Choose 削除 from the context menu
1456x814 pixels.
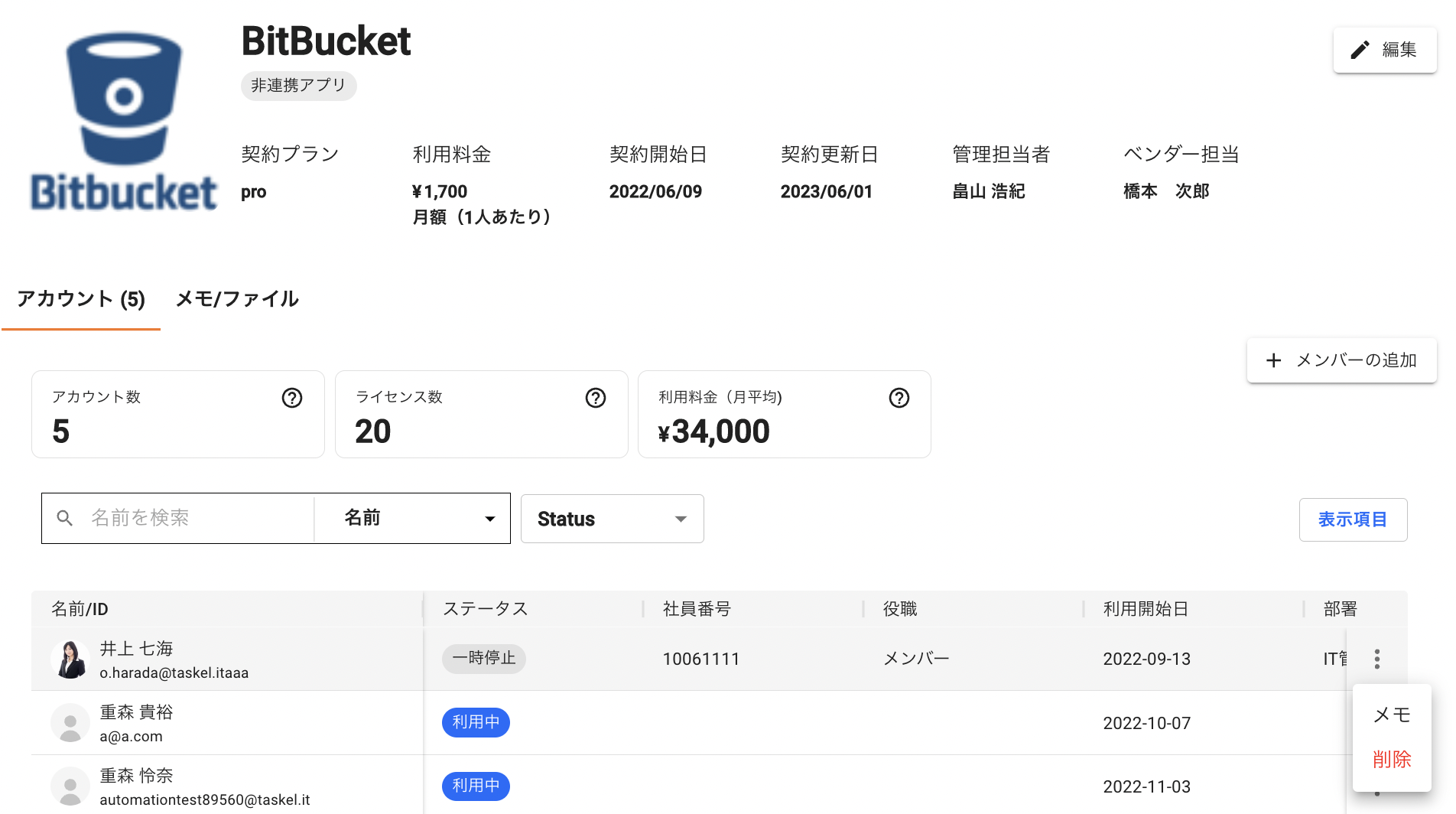(1392, 759)
